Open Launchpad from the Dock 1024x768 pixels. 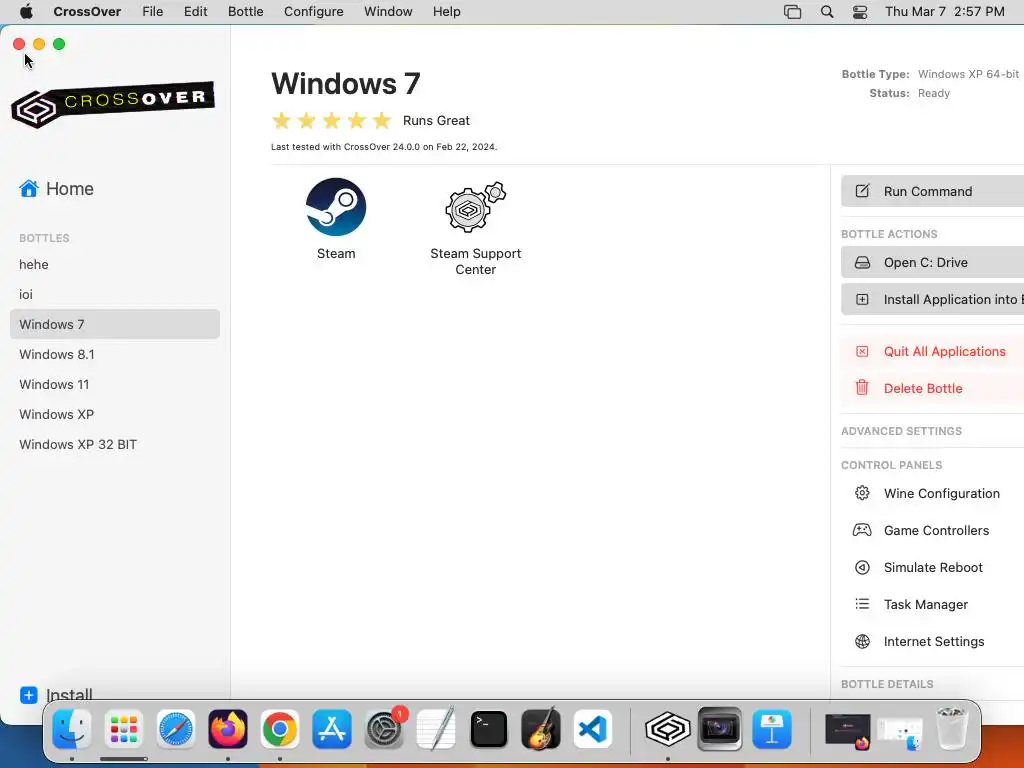click(123, 729)
